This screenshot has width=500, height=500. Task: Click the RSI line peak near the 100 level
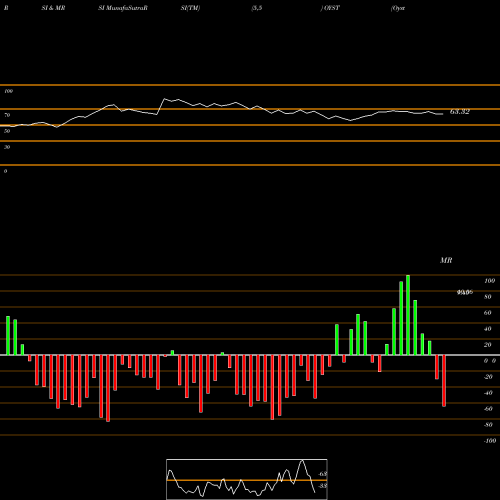point(164,99)
